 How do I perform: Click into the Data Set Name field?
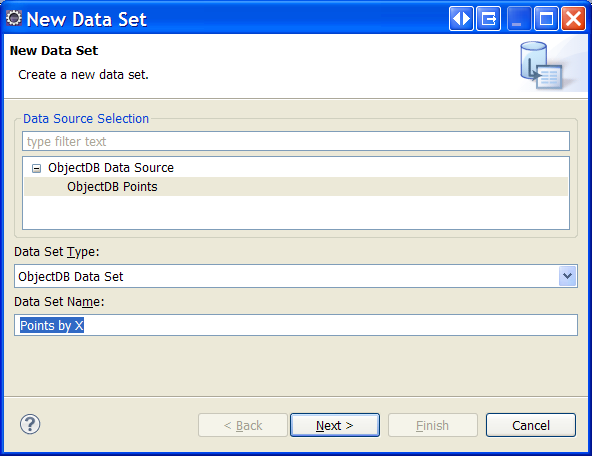point(296,325)
